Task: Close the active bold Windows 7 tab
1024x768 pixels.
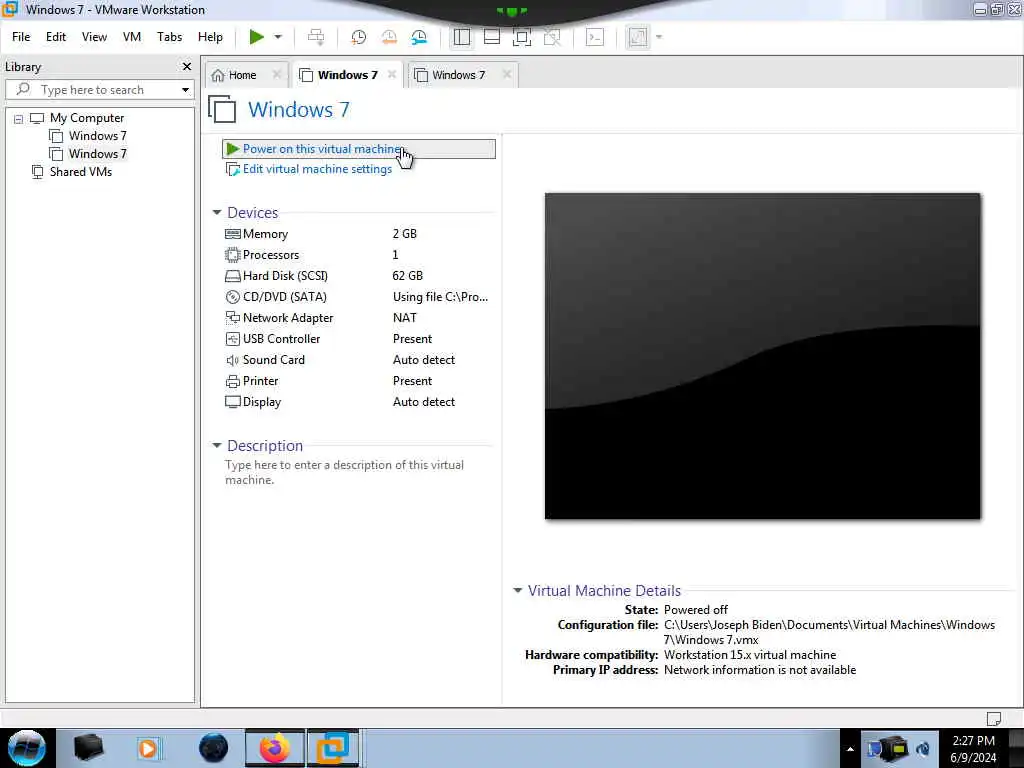Action: point(392,74)
